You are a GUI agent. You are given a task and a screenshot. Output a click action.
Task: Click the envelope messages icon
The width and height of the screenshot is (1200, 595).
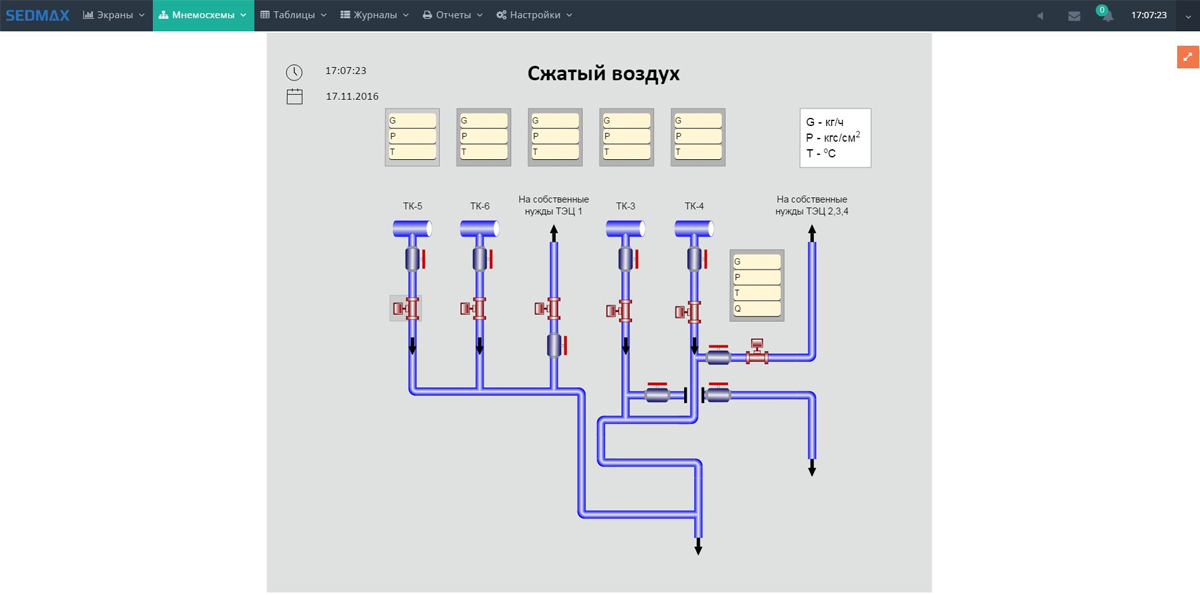[x=1074, y=16]
